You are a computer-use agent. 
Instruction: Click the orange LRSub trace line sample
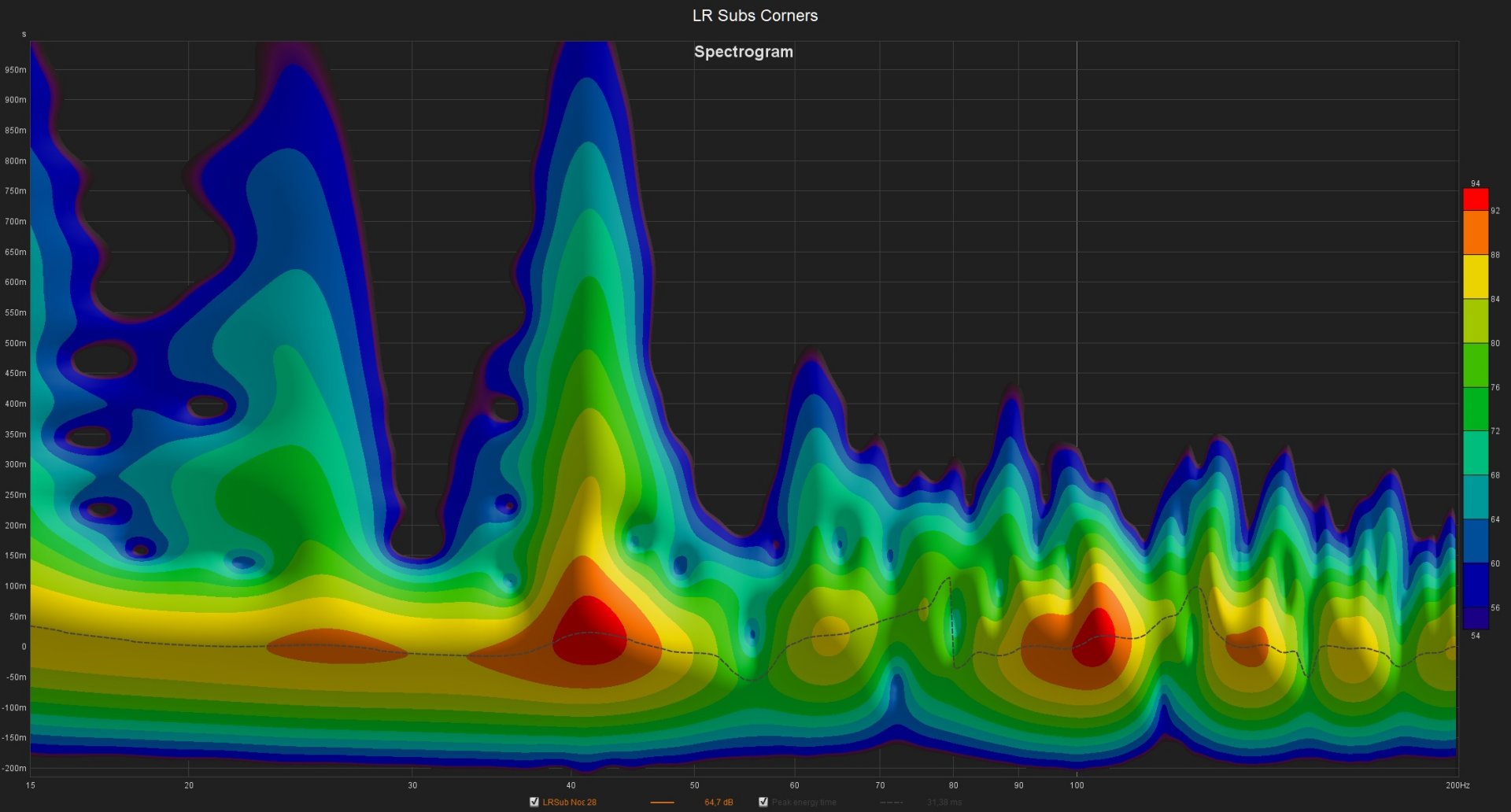(x=662, y=803)
